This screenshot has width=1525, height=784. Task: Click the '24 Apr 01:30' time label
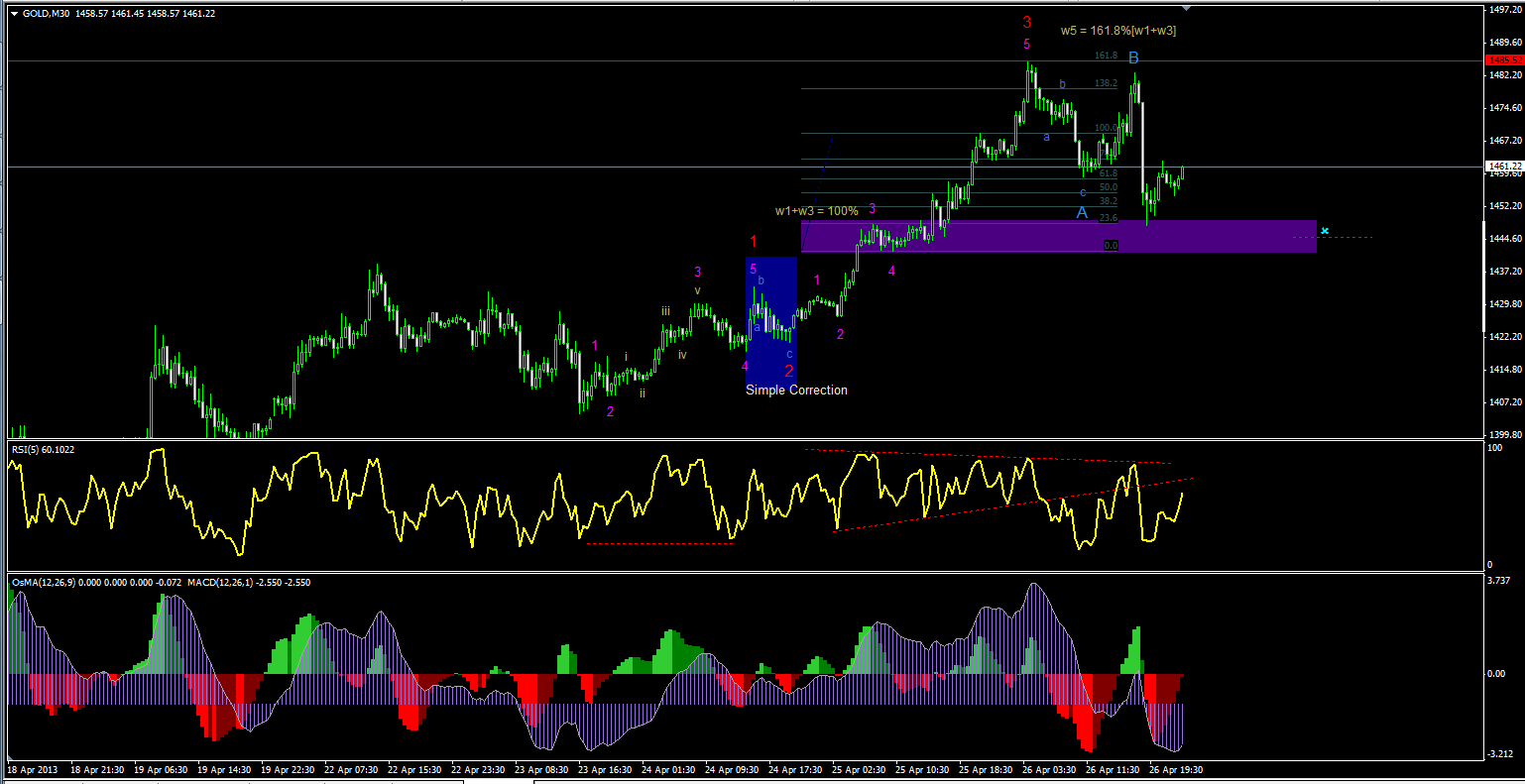point(669,769)
